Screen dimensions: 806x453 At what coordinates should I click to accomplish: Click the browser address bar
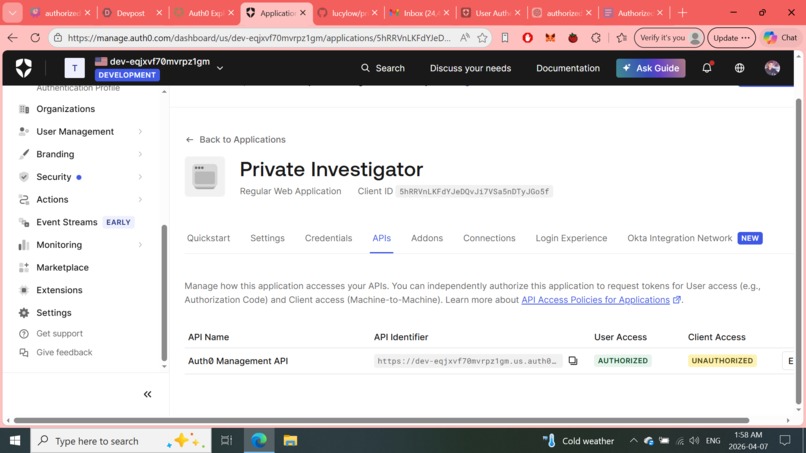(260, 38)
